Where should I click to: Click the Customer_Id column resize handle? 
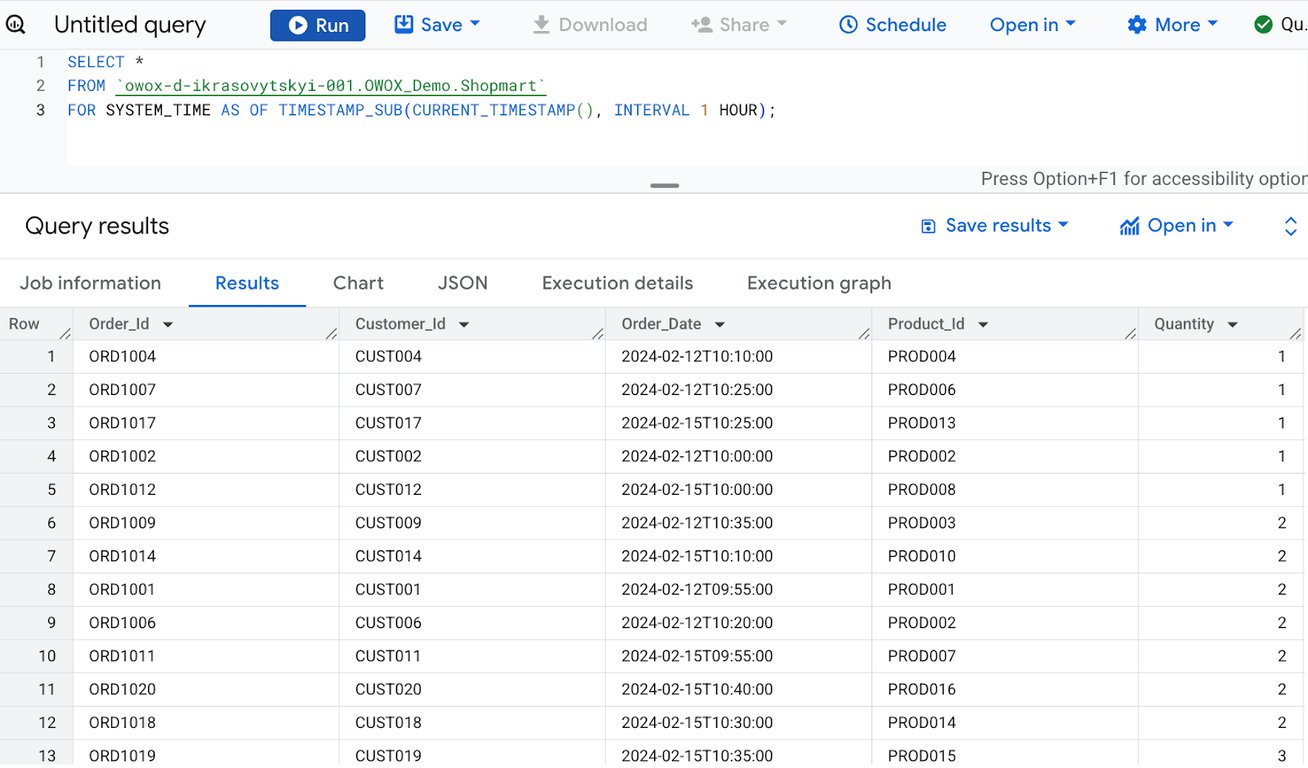(597, 333)
